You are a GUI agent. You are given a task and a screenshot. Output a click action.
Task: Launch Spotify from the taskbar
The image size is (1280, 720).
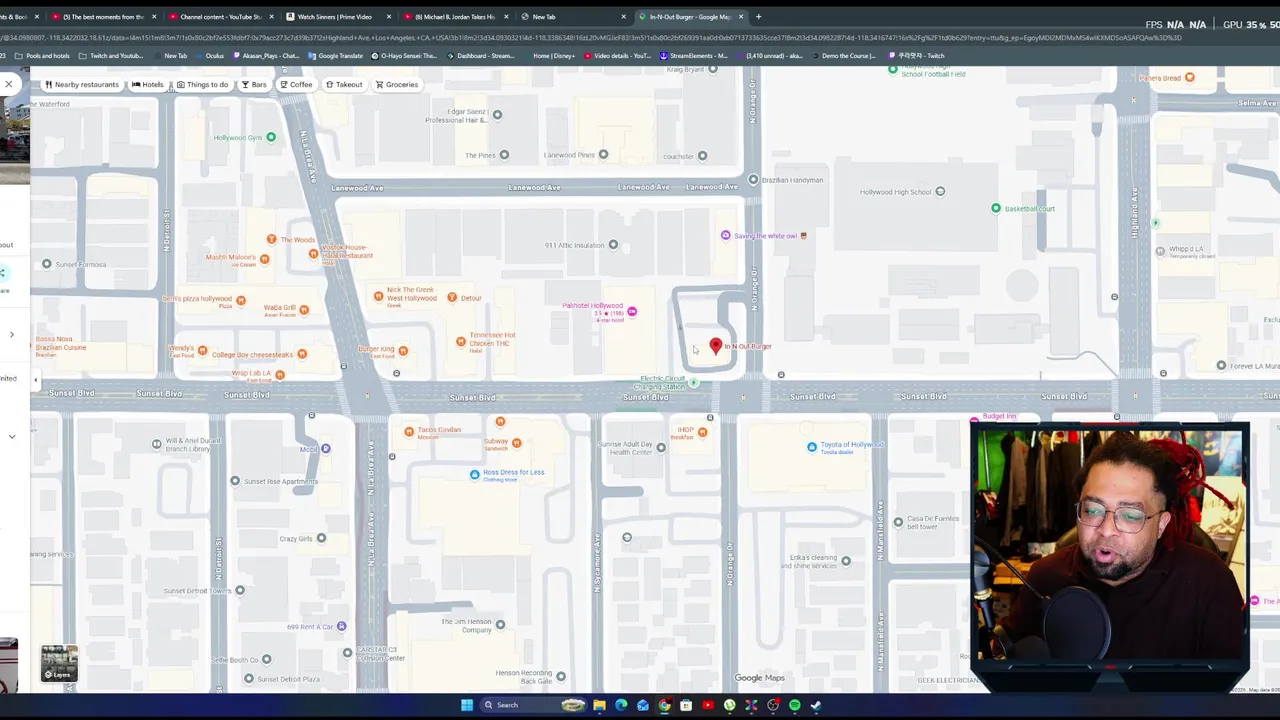(795, 705)
